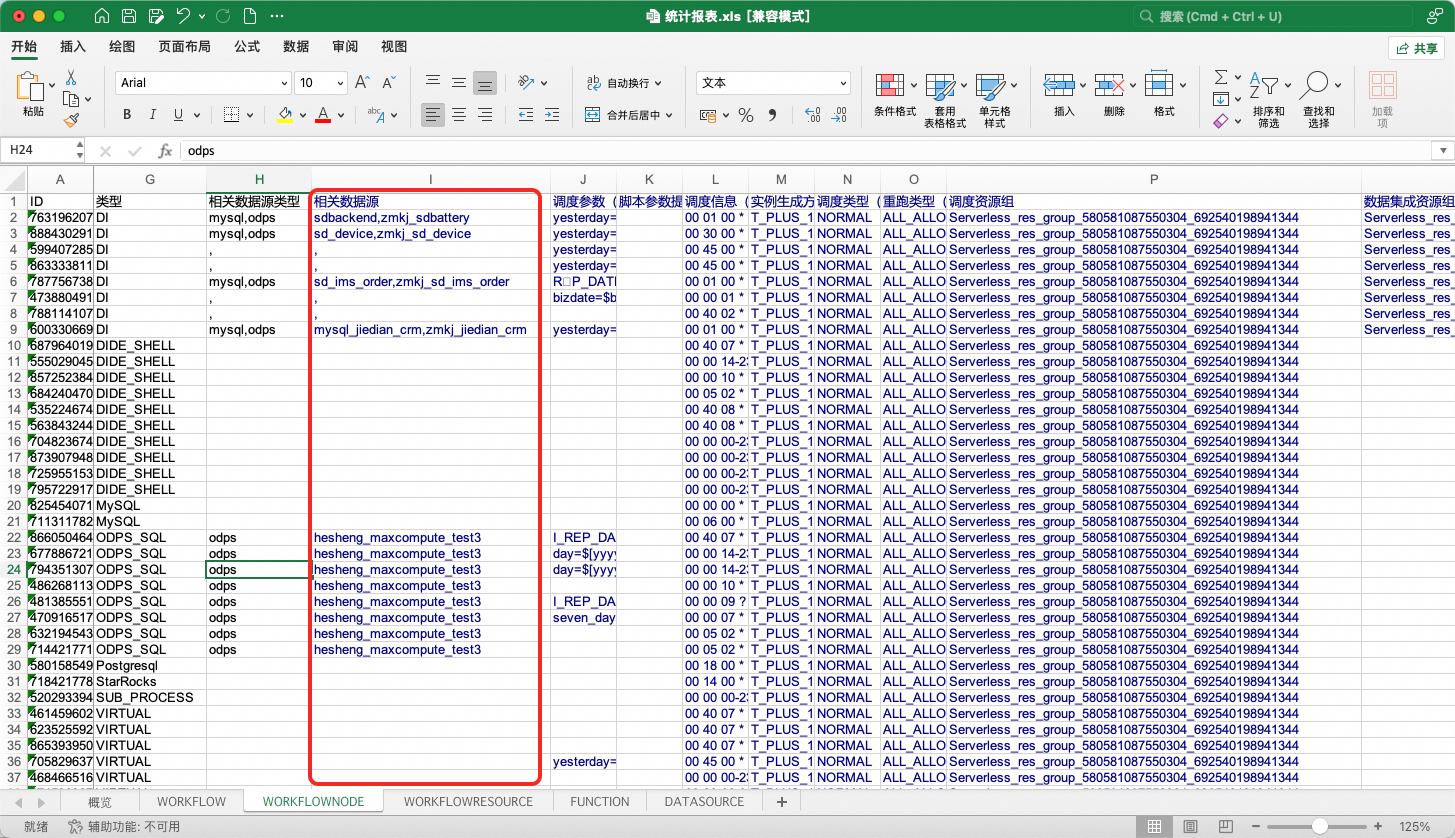Click the insert function fx icon
Screen dimensions: 1455x838
coord(165,151)
